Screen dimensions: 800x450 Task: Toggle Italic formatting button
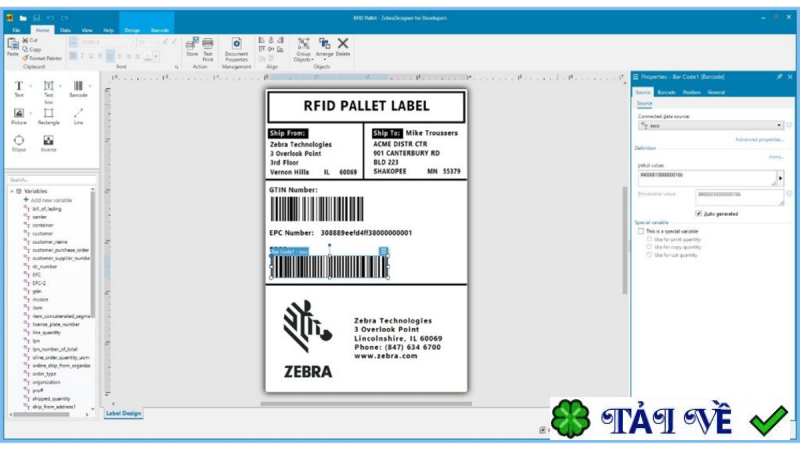(82, 56)
